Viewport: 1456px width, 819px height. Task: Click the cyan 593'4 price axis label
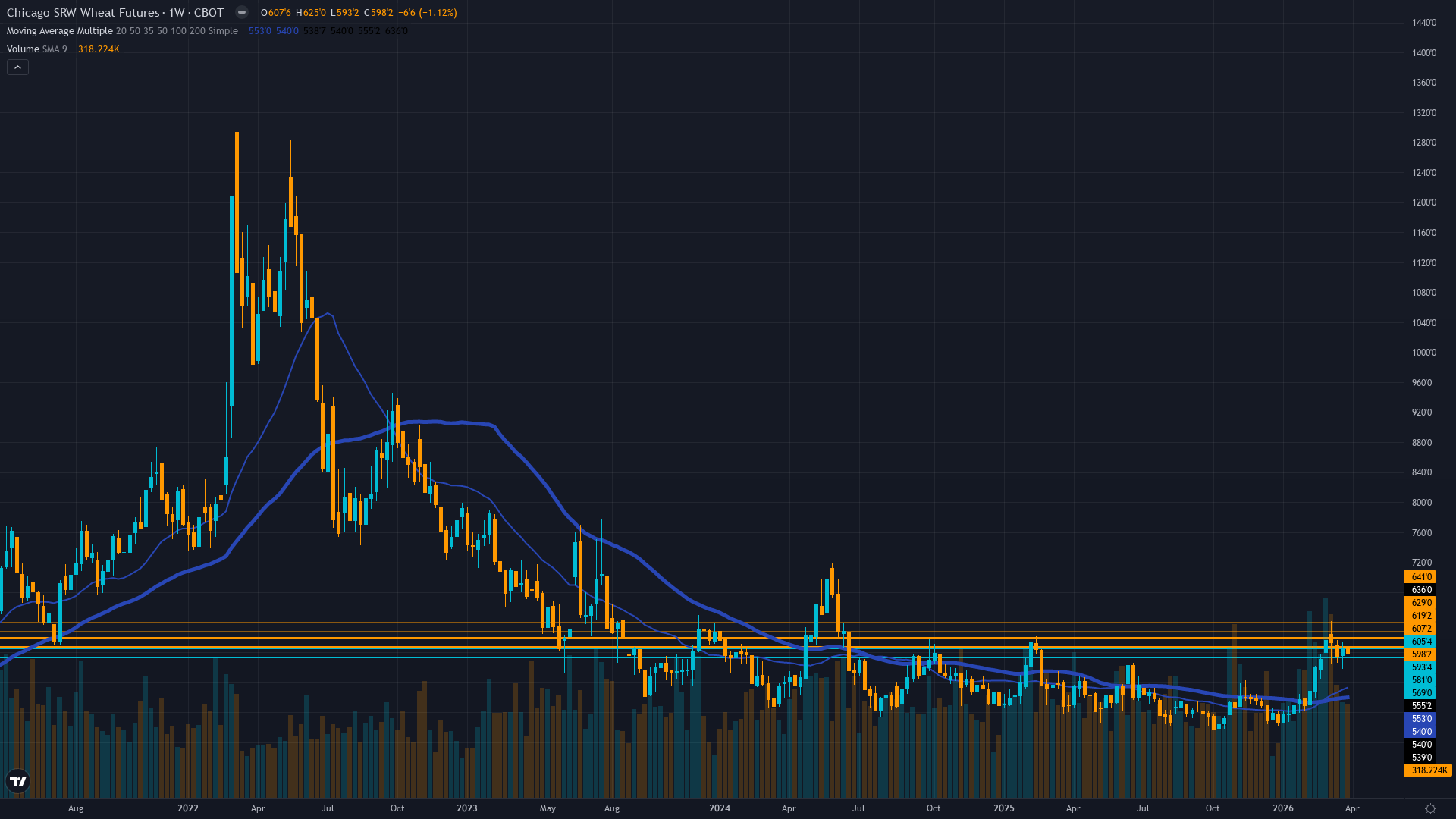(x=1420, y=667)
